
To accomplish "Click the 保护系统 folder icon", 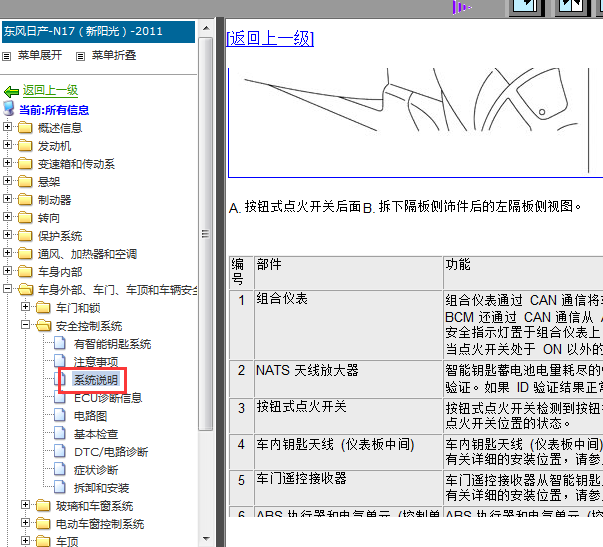I will (x=25, y=235).
